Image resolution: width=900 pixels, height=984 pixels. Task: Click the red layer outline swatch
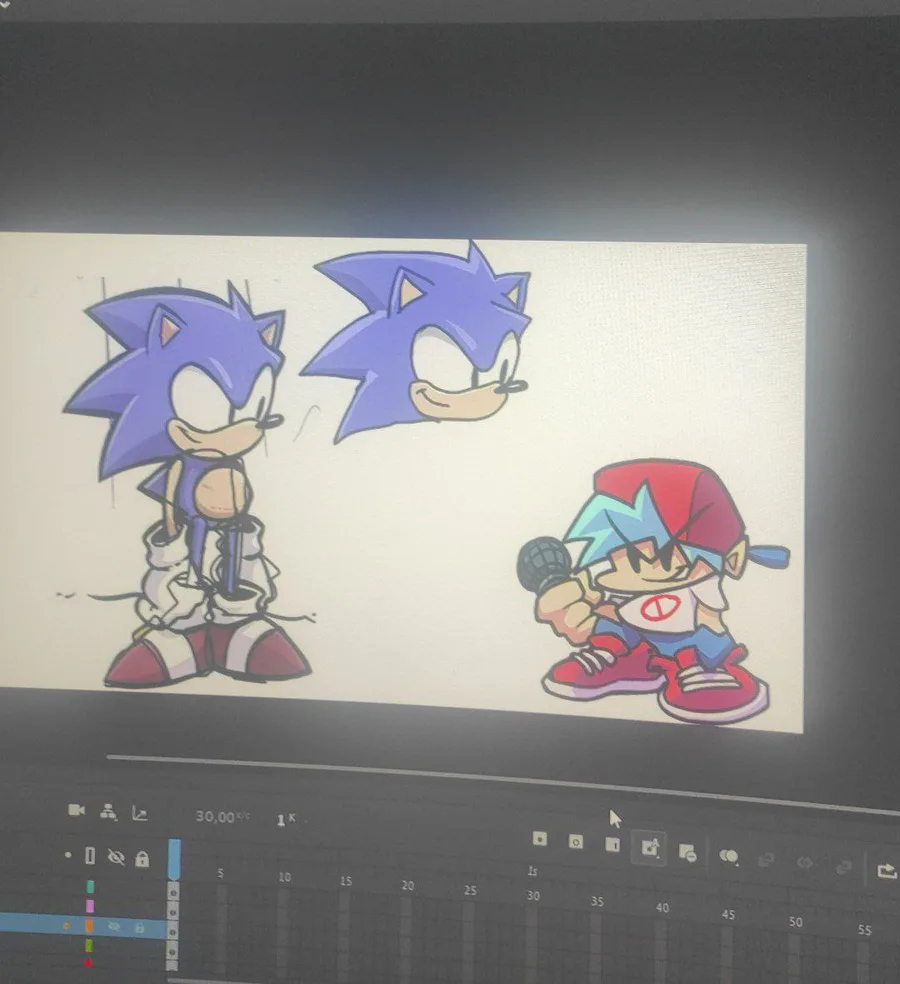[88, 962]
